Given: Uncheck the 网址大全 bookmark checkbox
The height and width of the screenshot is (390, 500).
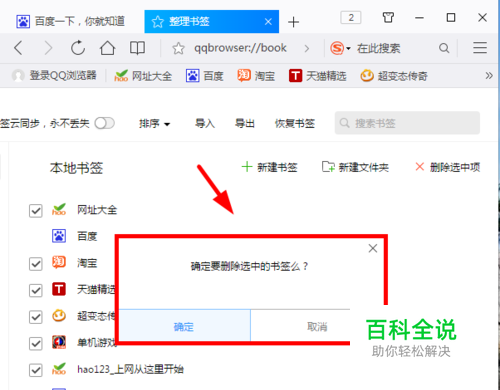Looking at the screenshot, I should 36,211.
